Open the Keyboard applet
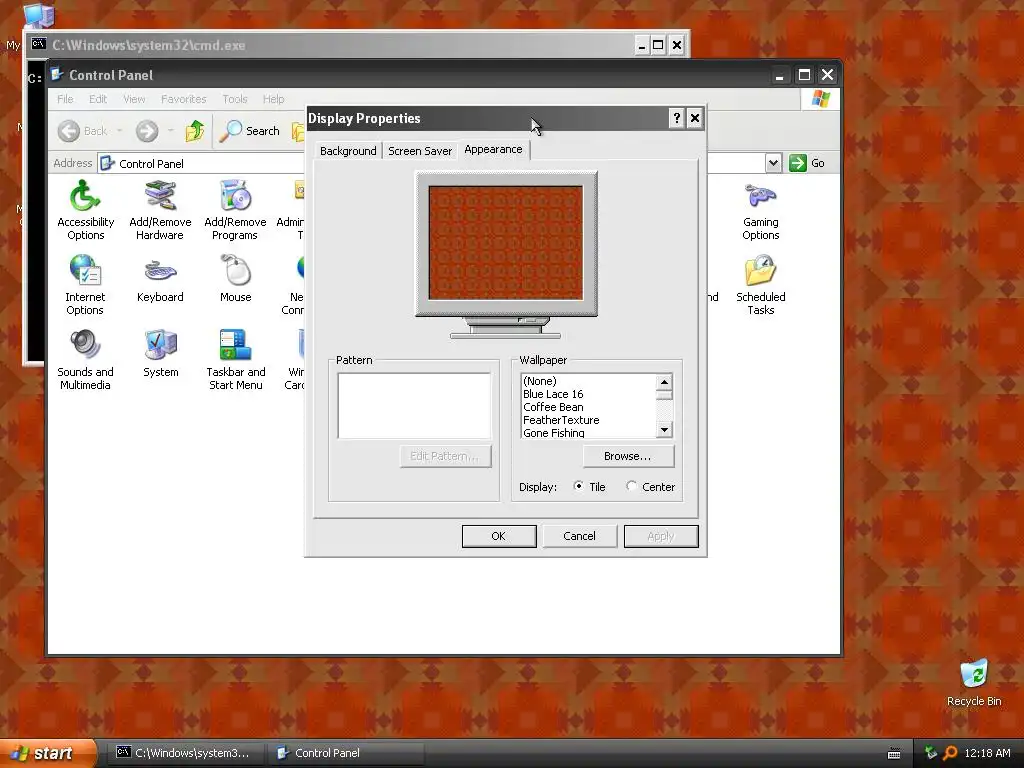The height and width of the screenshot is (768, 1024). (160, 280)
